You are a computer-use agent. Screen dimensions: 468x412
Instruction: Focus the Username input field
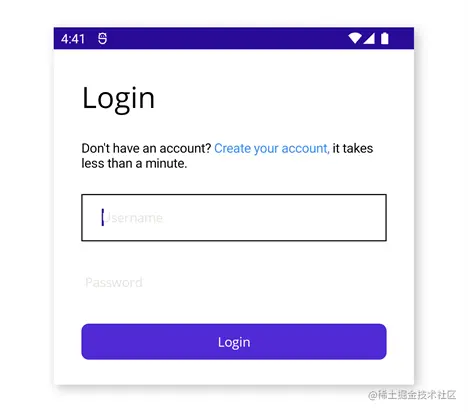pos(234,217)
